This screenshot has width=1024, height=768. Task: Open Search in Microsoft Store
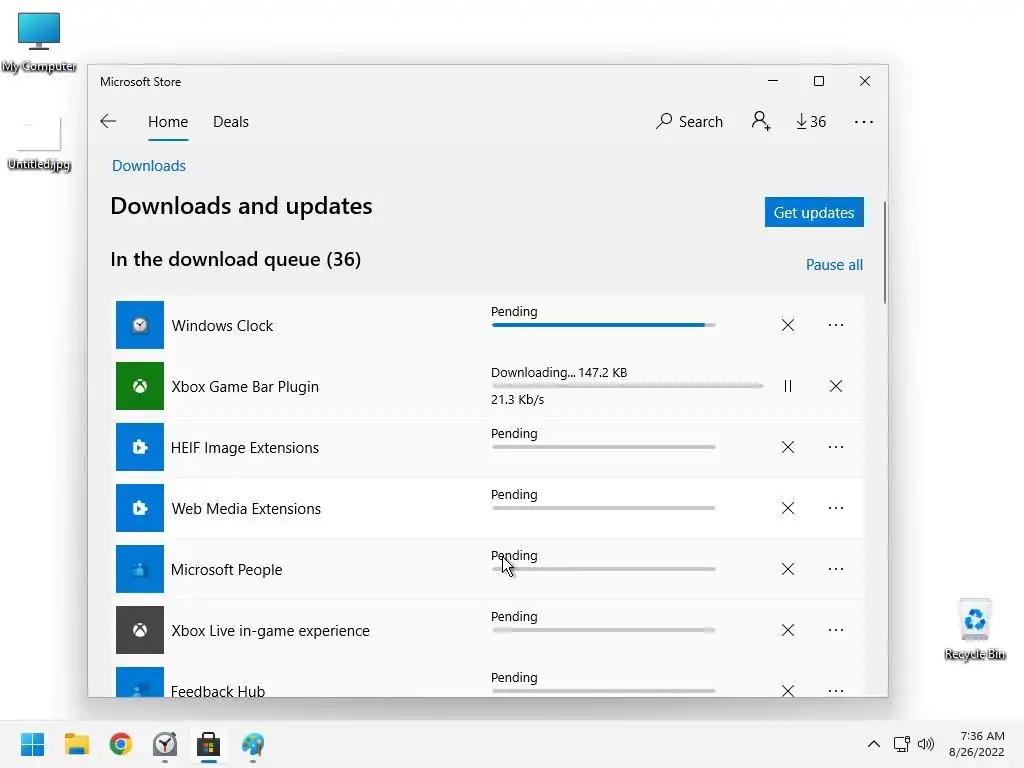[689, 121]
